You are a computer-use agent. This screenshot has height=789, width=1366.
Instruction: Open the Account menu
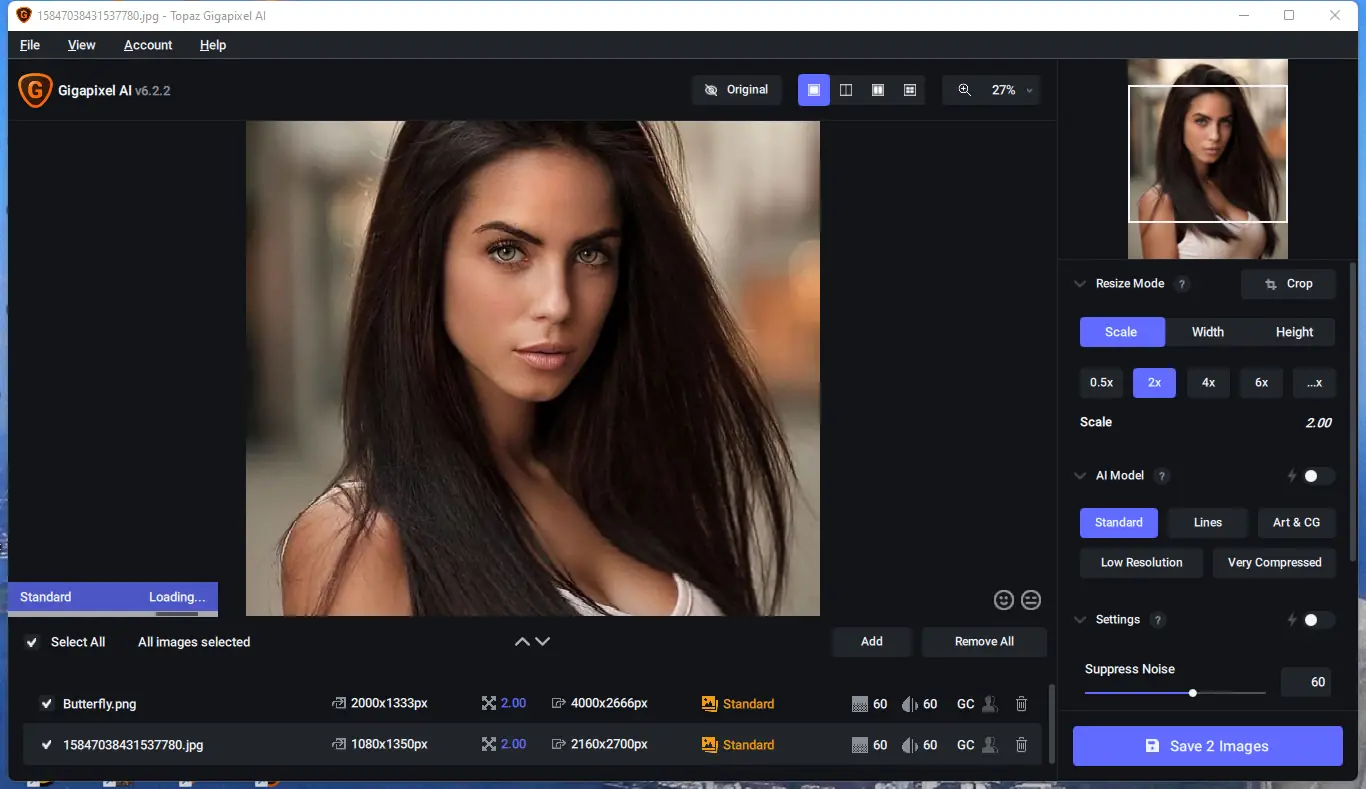[148, 45]
